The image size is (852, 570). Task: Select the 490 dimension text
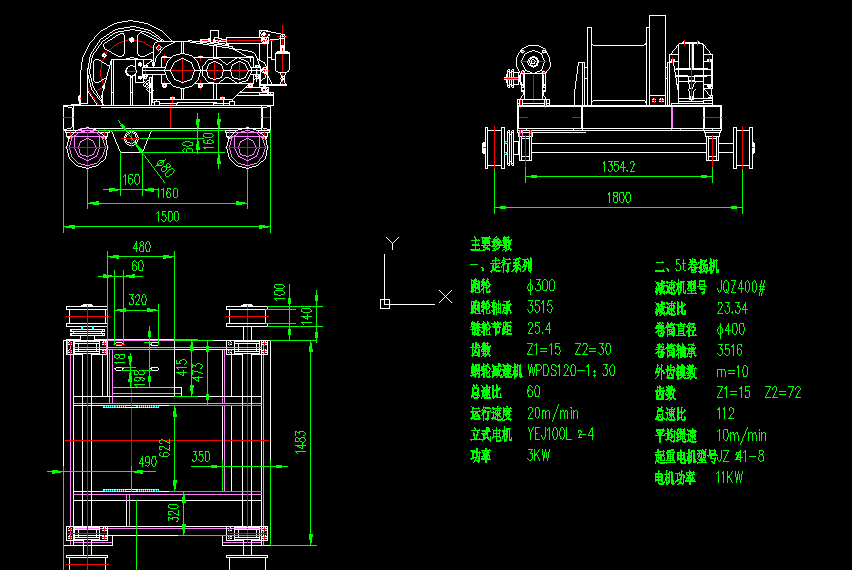click(148, 462)
